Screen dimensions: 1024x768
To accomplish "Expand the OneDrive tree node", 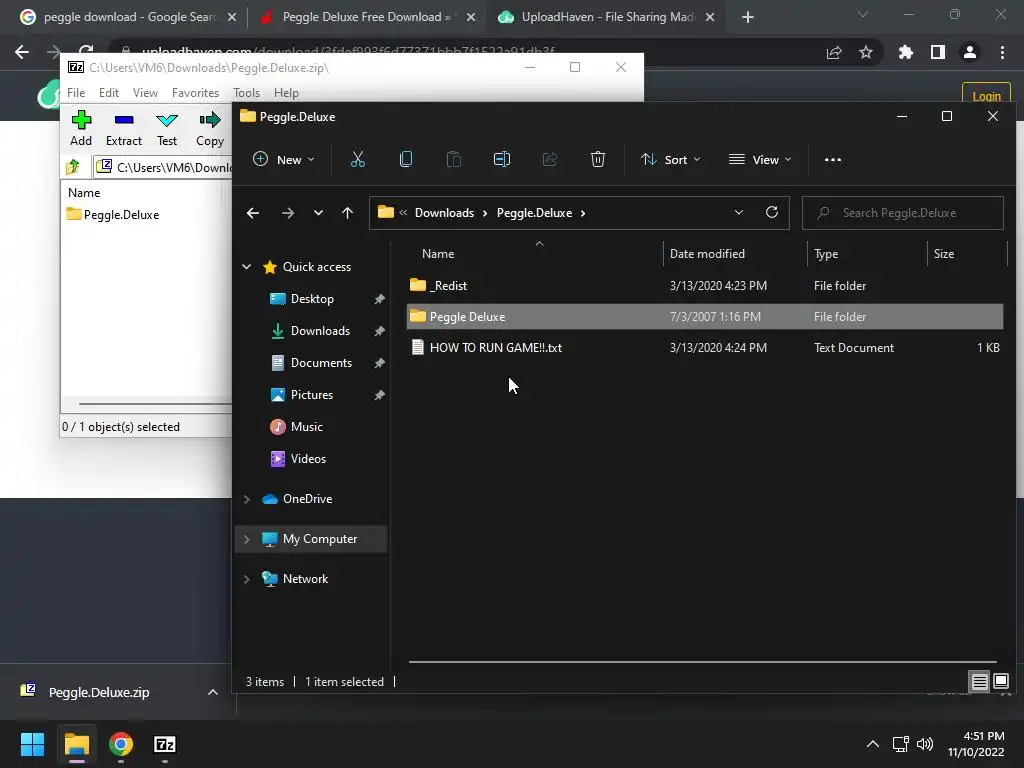I will (247, 499).
